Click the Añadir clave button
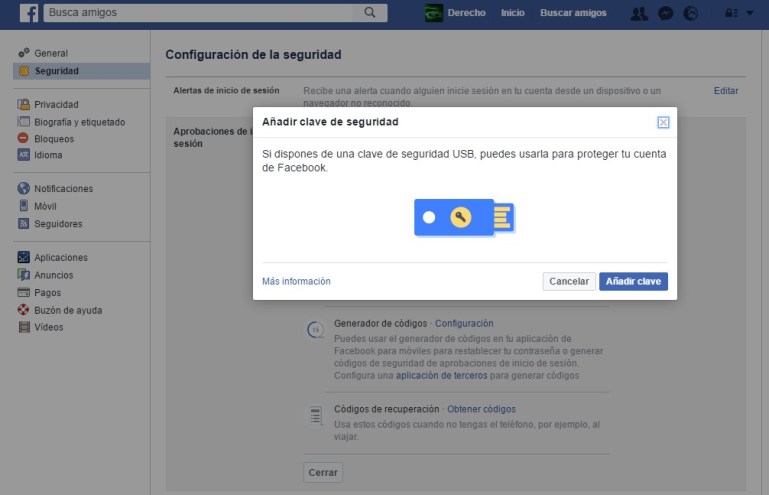Image resolution: width=769 pixels, height=495 pixels. tap(633, 281)
